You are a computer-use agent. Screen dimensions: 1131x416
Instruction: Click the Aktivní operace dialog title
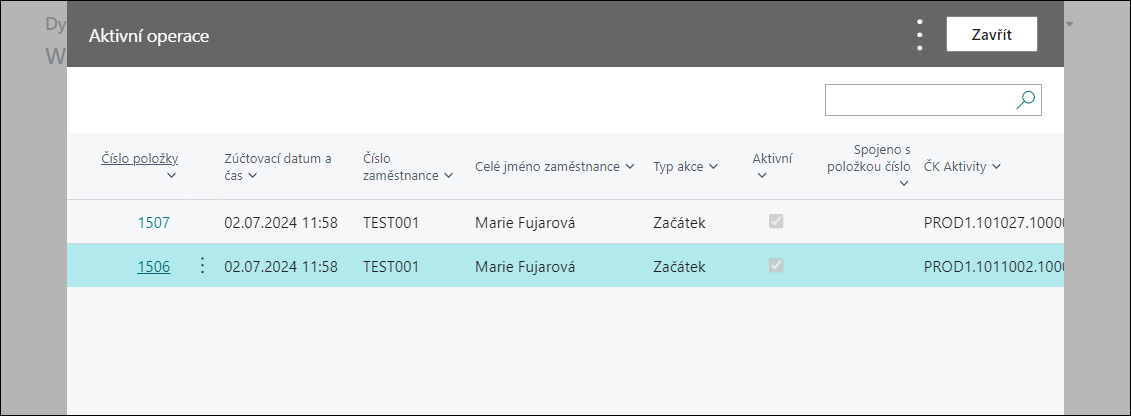click(x=149, y=36)
